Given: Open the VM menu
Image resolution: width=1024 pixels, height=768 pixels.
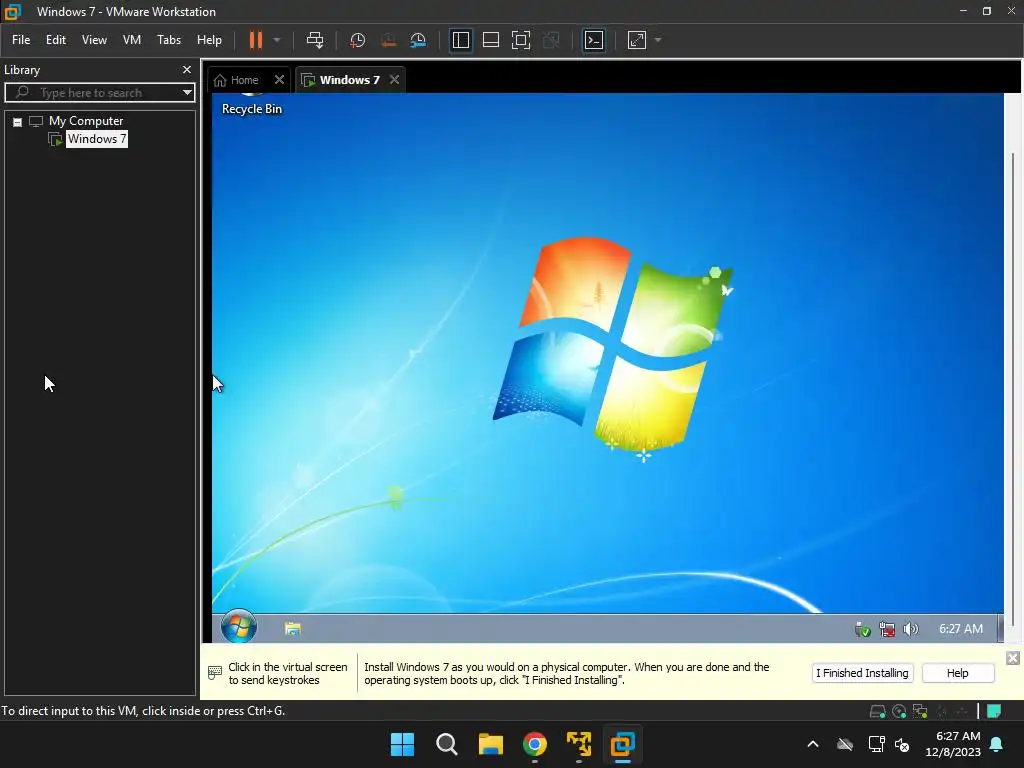Looking at the screenshot, I should (132, 40).
